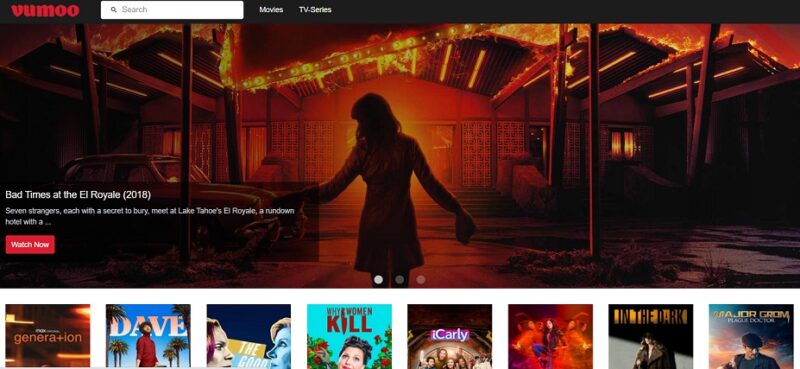Viewport: 800px width, 369px height.
Task: Open the Major Grom Plague Doctor poster
Action: (x=751, y=336)
